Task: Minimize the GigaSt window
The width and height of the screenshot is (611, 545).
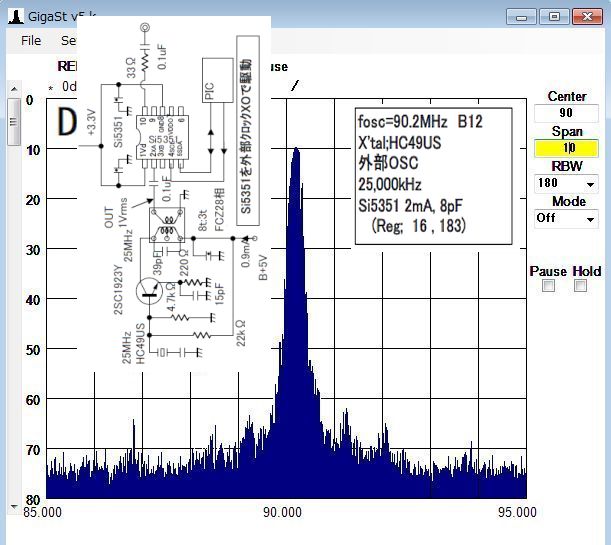Action: (521, 17)
